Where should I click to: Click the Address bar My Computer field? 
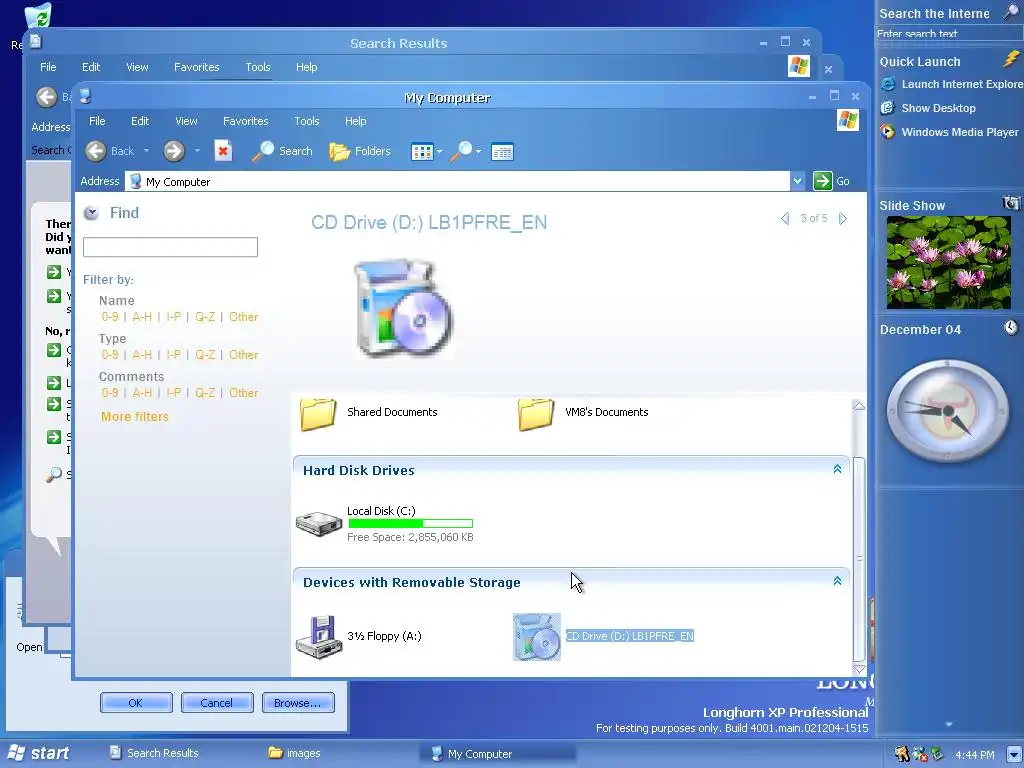[x=457, y=181]
